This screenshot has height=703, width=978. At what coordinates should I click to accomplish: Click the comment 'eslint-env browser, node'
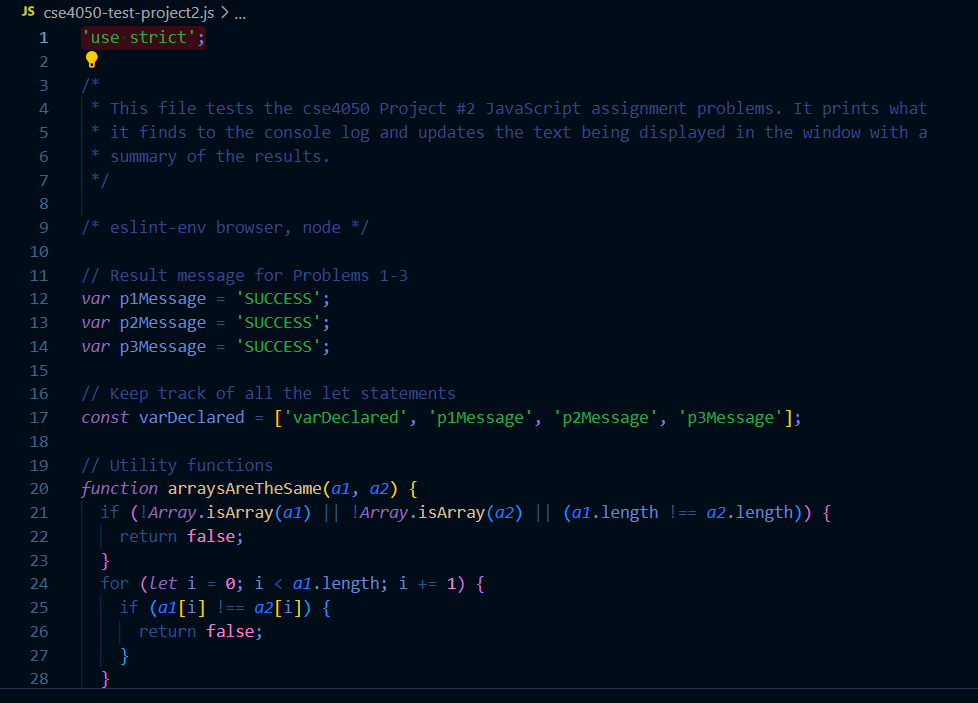tap(225, 228)
